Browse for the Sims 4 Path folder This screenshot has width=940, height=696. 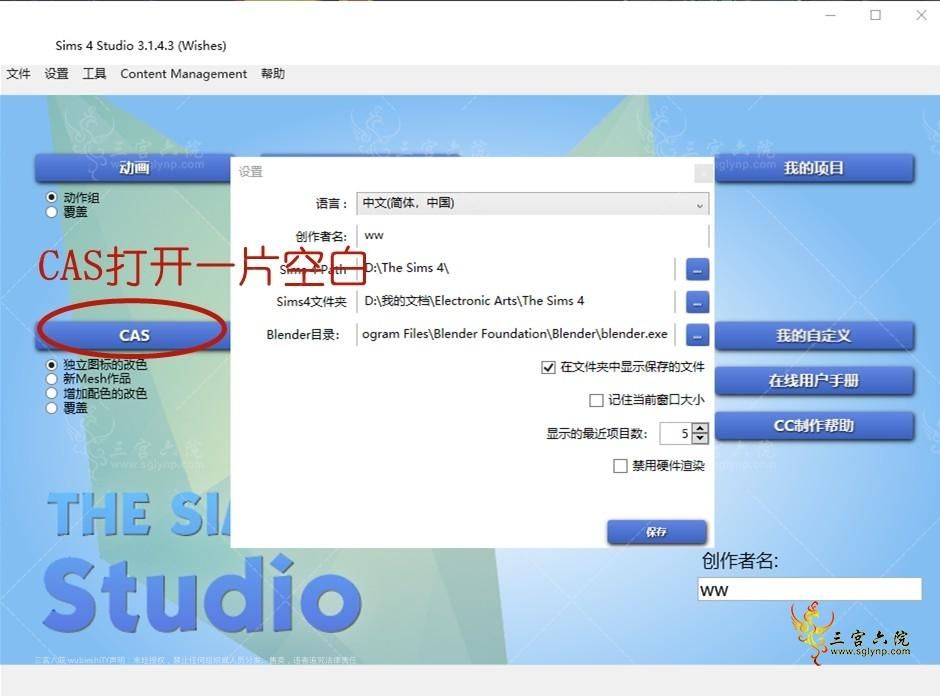tap(697, 270)
